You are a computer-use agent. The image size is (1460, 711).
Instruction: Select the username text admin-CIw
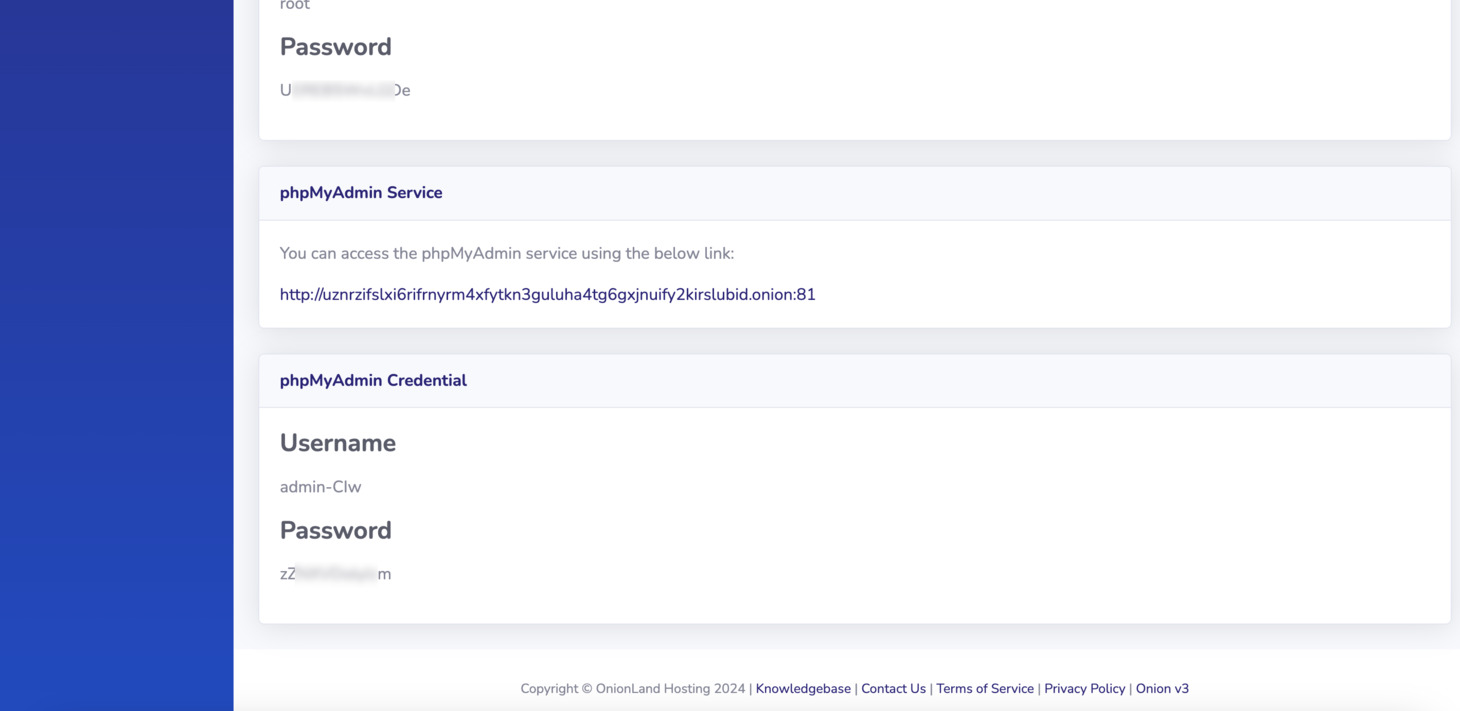tap(320, 487)
